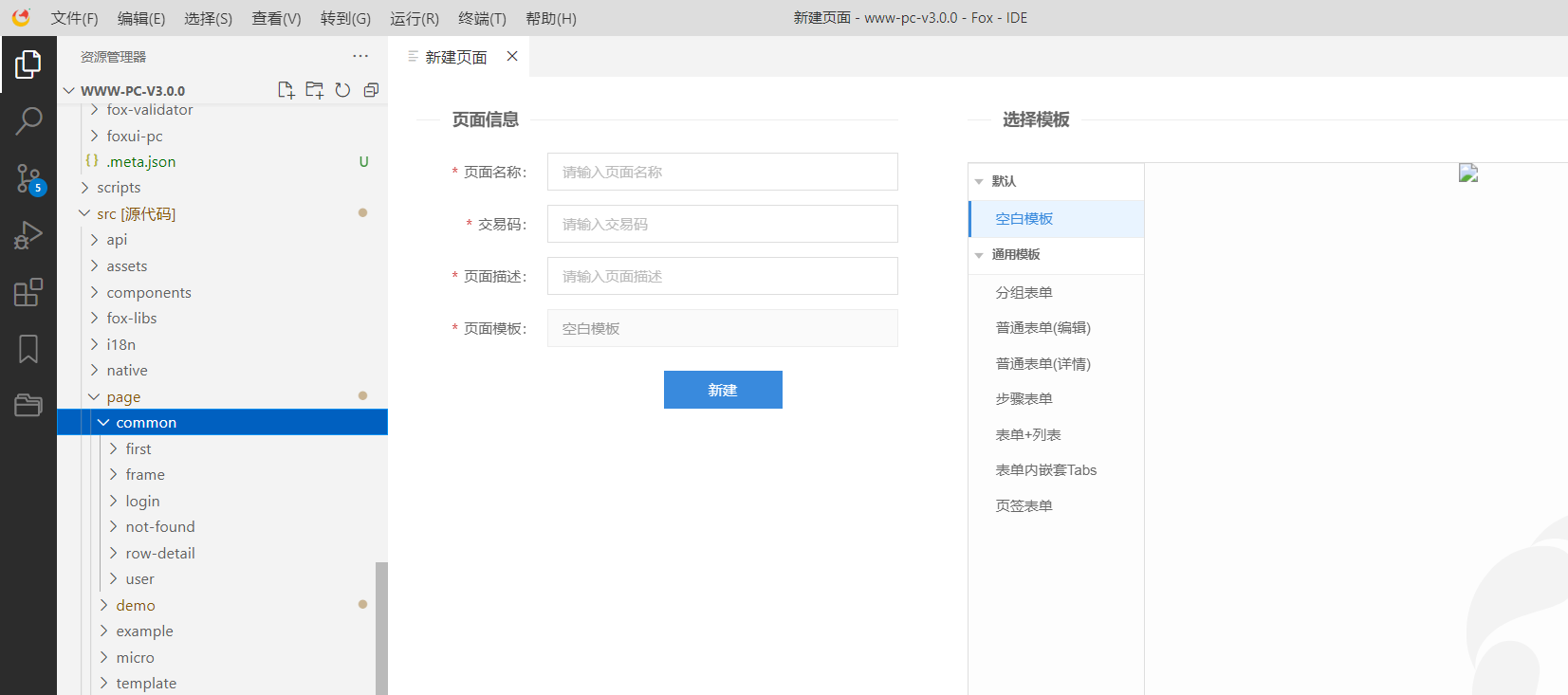Open the Search view icon
The height and width of the screenshot is (695, 1568).
point(28,120)
